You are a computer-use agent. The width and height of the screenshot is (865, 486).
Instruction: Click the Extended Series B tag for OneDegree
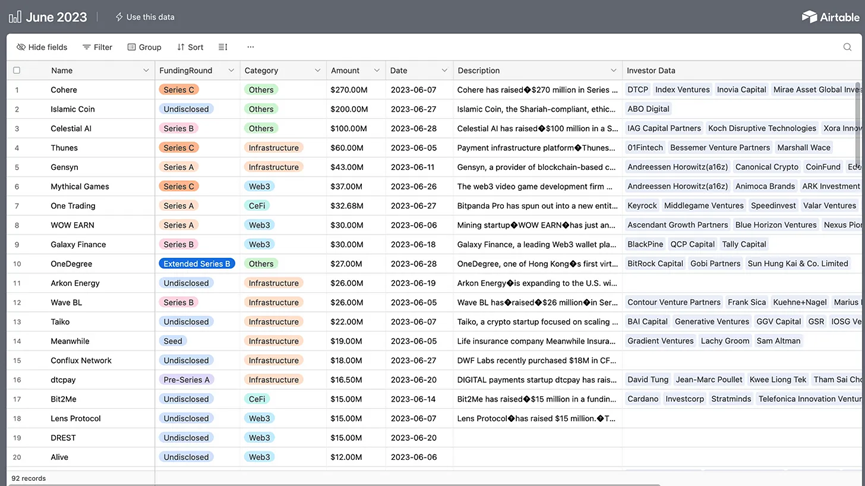(x=197, y=264)
